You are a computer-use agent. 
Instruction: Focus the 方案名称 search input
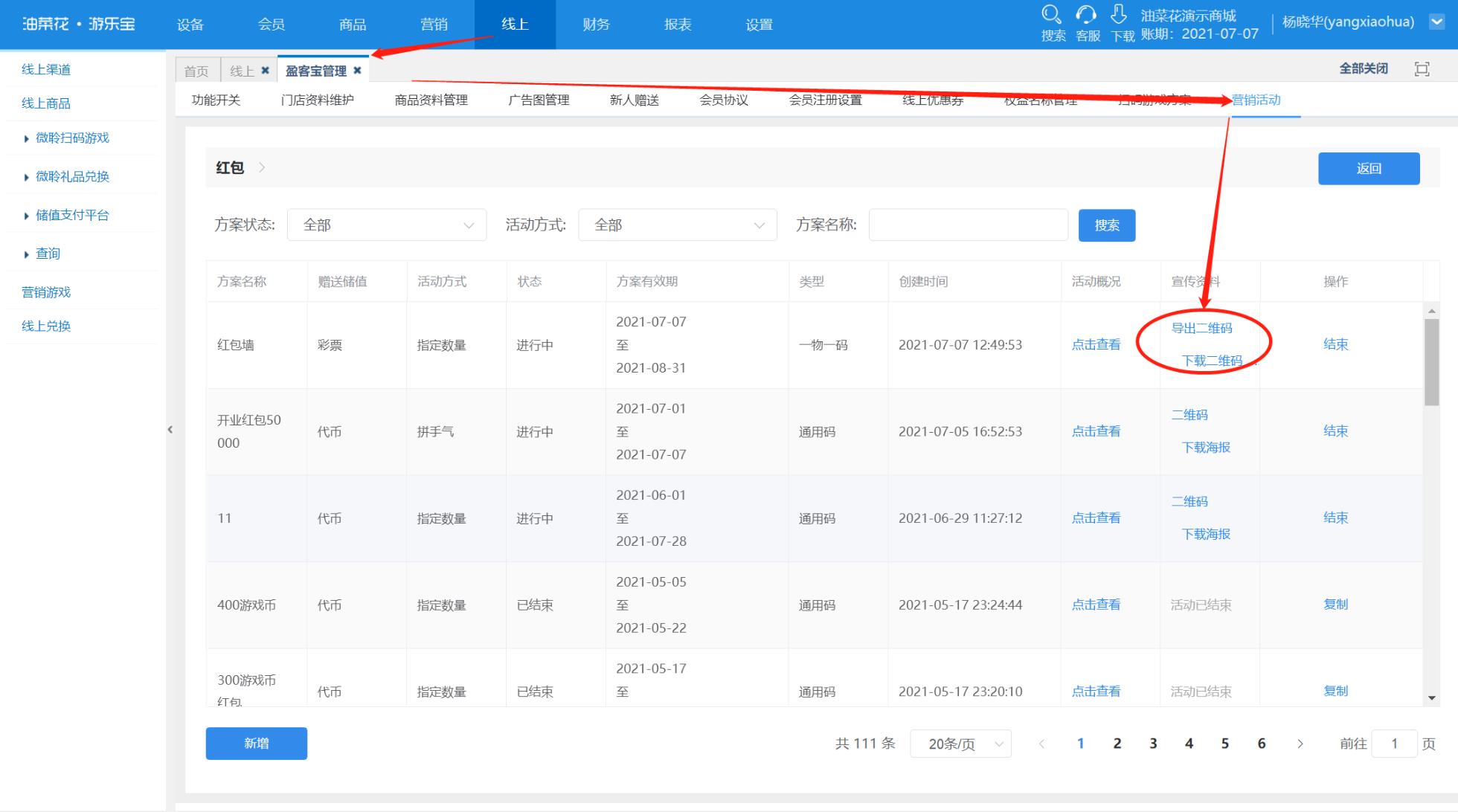(x=969, y=225)
